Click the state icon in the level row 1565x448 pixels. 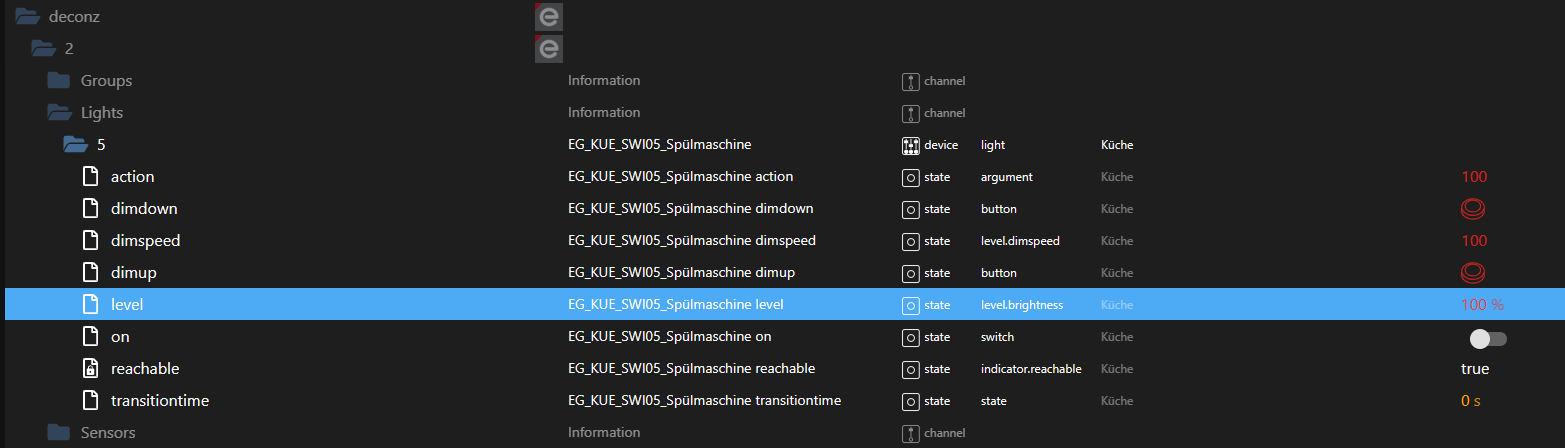(x=910, y=305)
